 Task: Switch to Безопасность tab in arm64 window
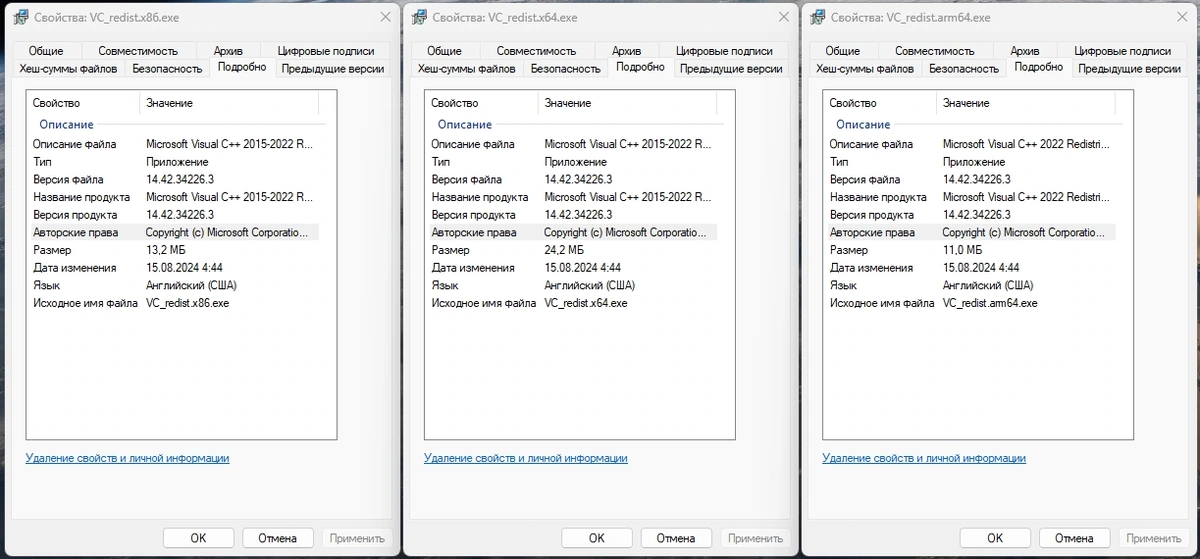(964, 68)
